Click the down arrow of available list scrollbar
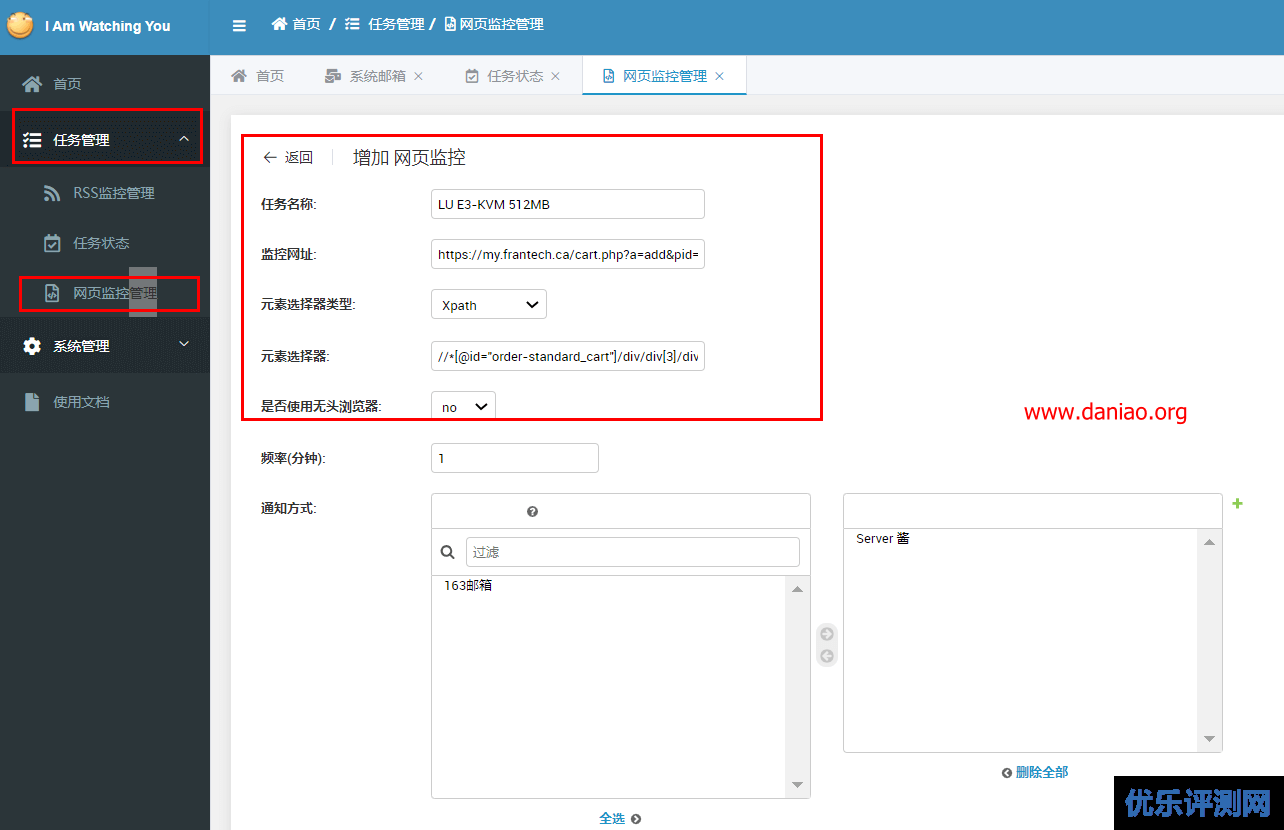The width and height of the screenshot is (1284, 830). click(x=797, y=785)
